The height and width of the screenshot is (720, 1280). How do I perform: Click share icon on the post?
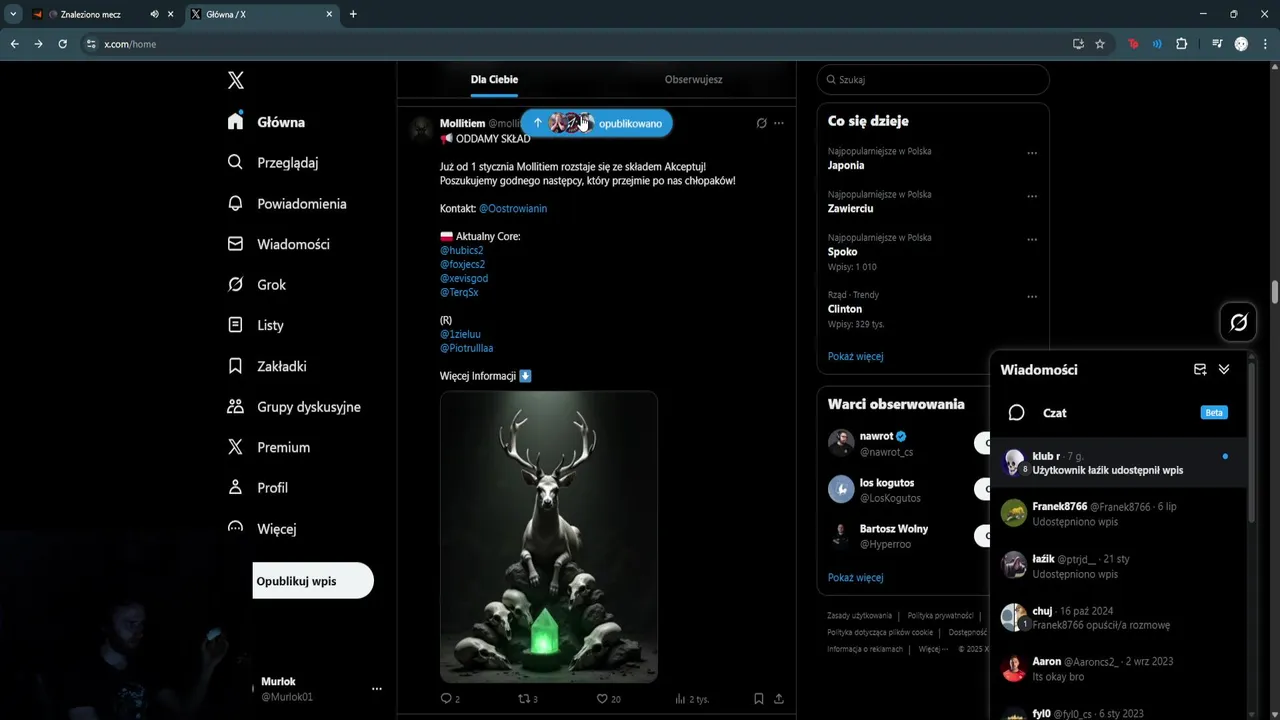pos(779,699)
